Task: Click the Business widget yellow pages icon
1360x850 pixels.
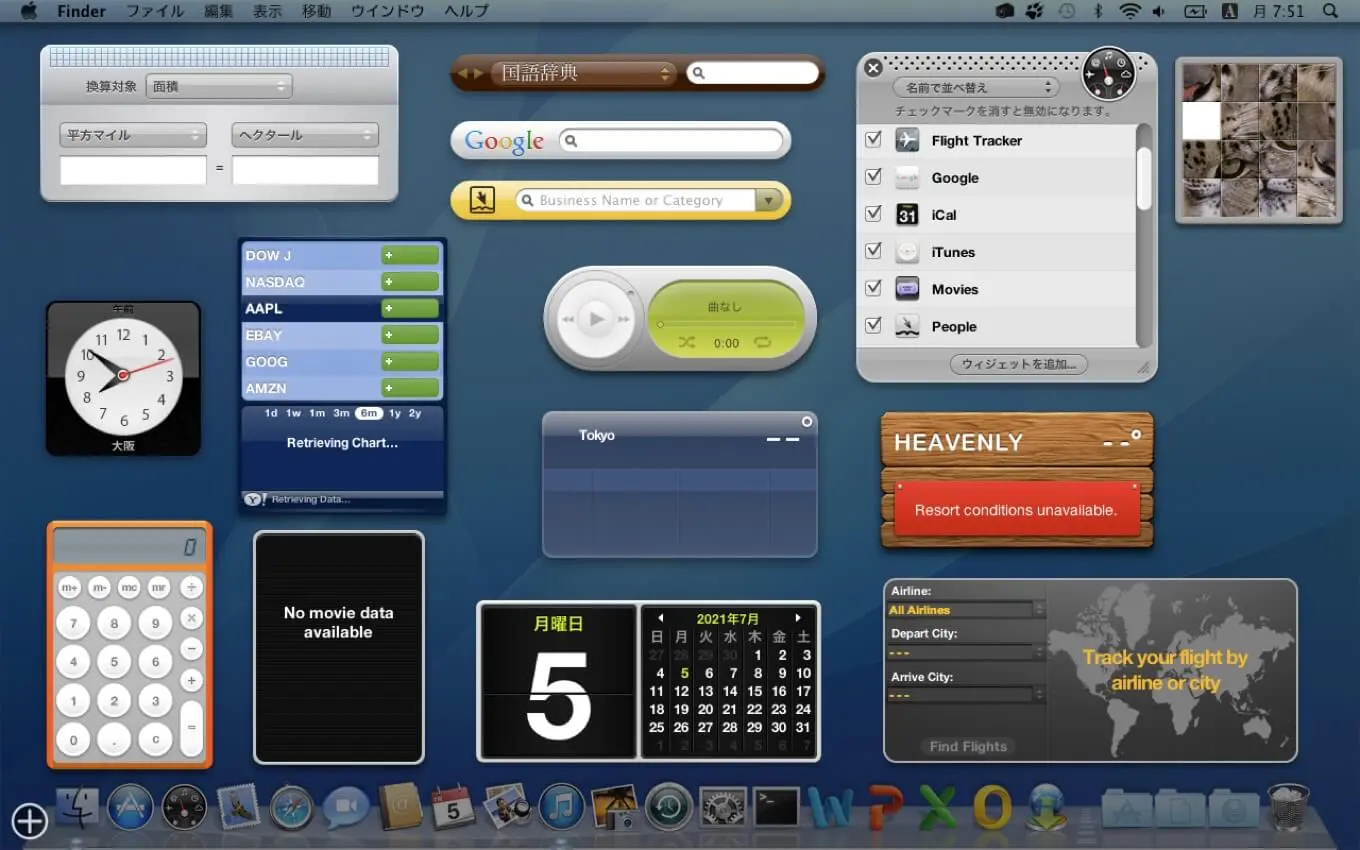Action: pyautogui.click(x=482, y=200)
